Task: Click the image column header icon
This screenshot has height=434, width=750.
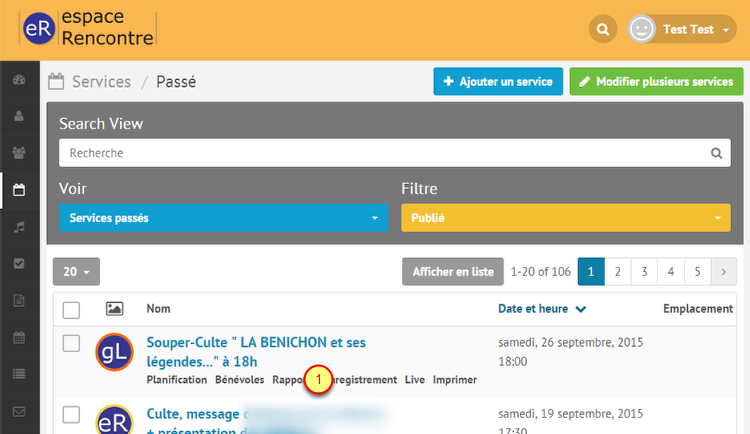Action: point(114,309)
